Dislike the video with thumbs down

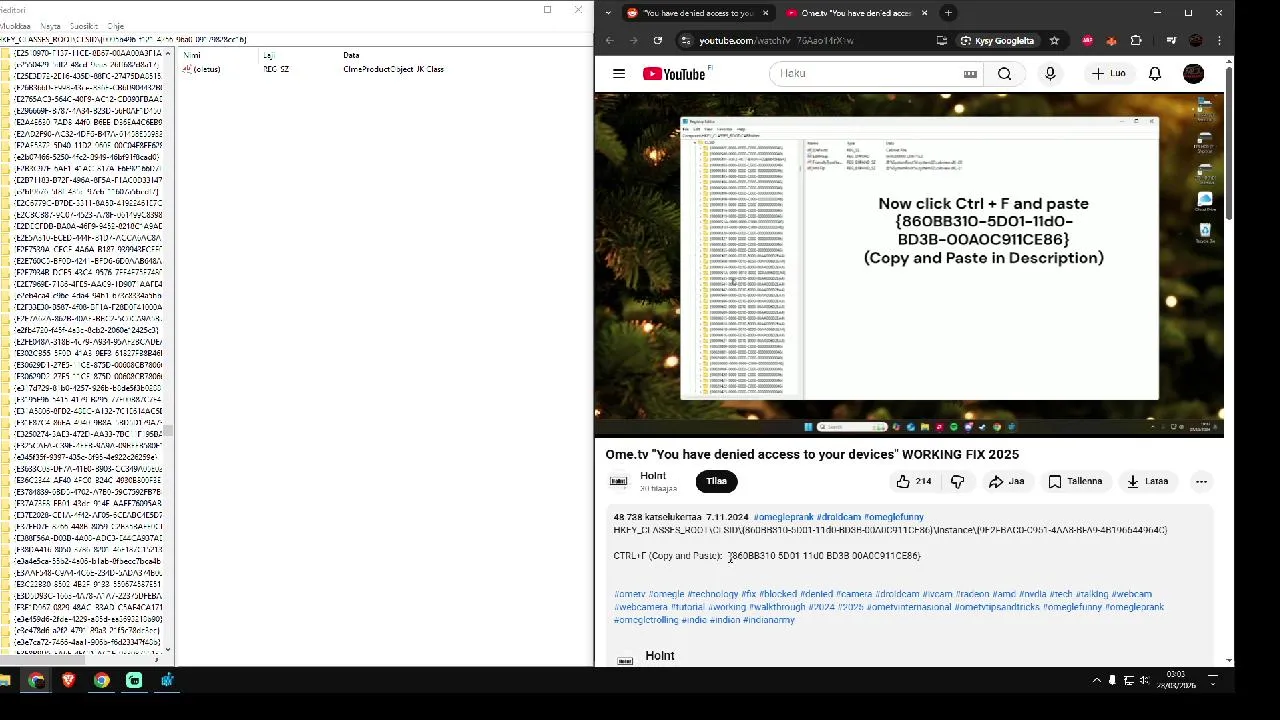957,481
